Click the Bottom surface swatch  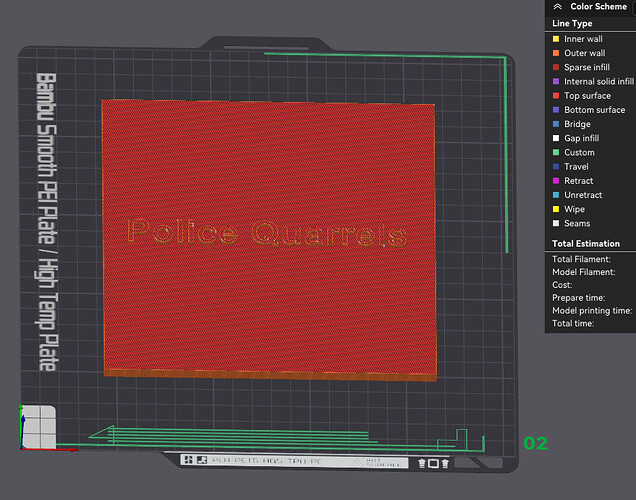556,110
